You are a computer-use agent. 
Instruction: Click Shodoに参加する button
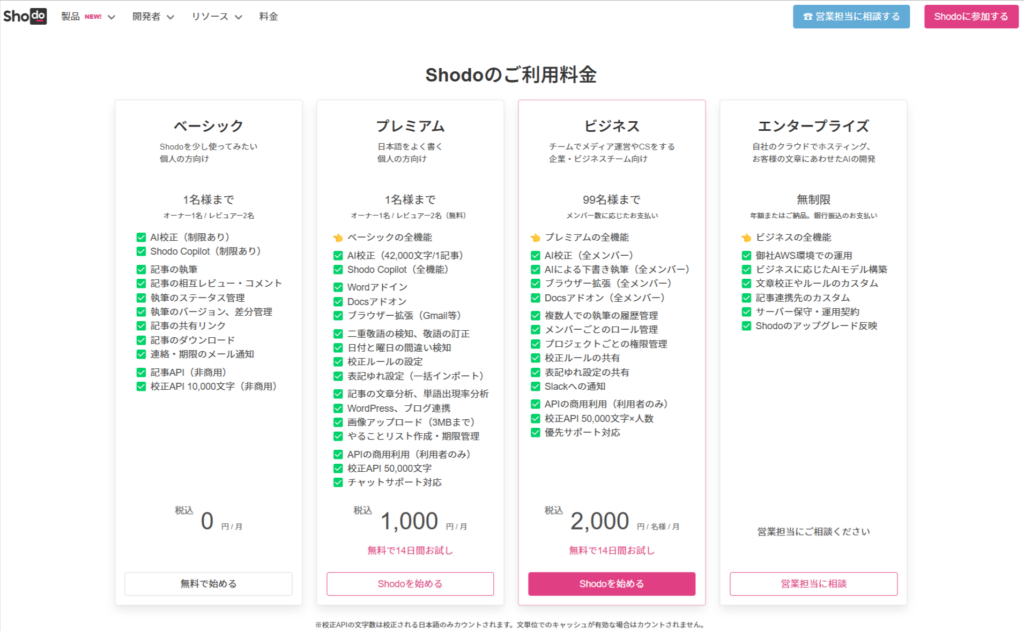[x=971, y=17]
